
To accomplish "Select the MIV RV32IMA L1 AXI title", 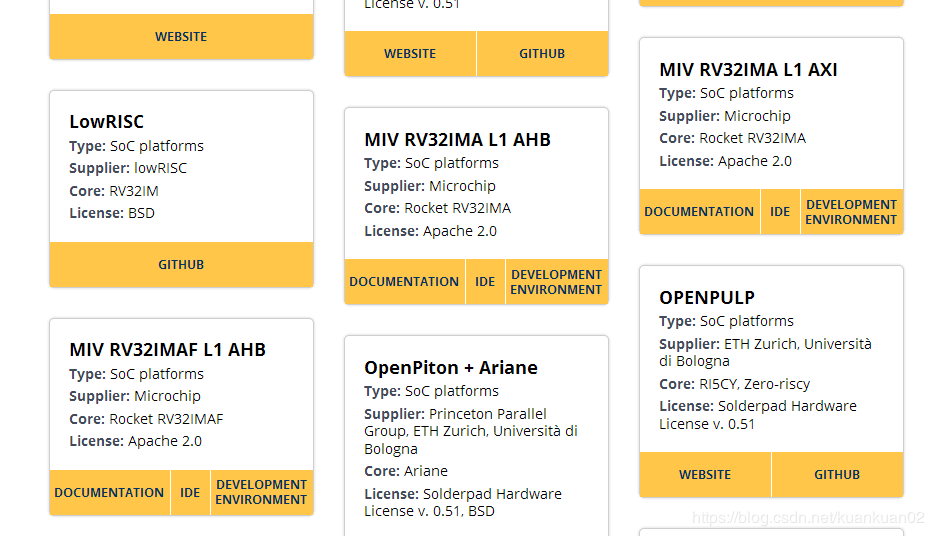I will click(x=748, y=70).
